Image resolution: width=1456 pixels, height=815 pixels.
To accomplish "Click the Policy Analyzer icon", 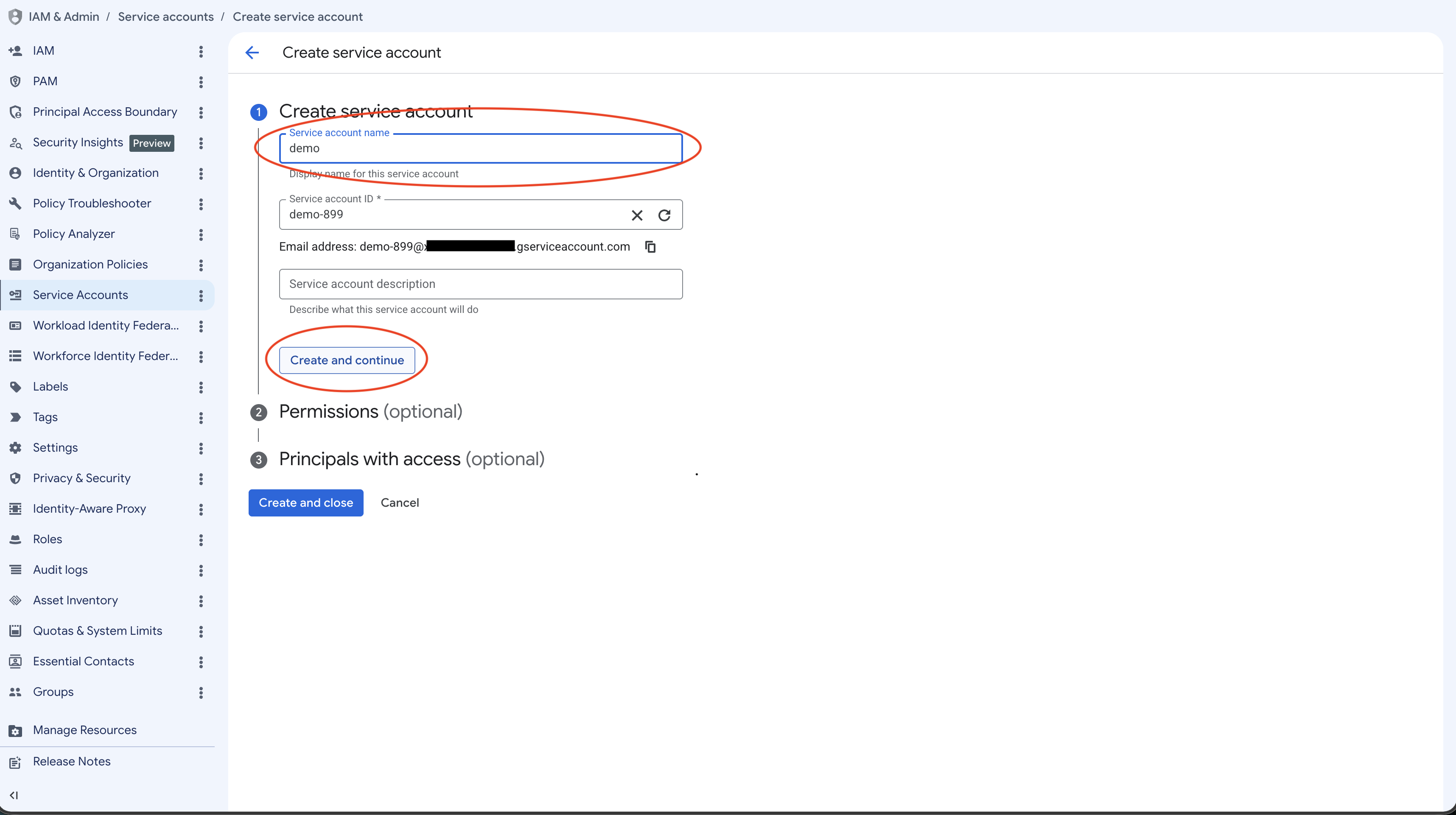I will click(15, 234).
